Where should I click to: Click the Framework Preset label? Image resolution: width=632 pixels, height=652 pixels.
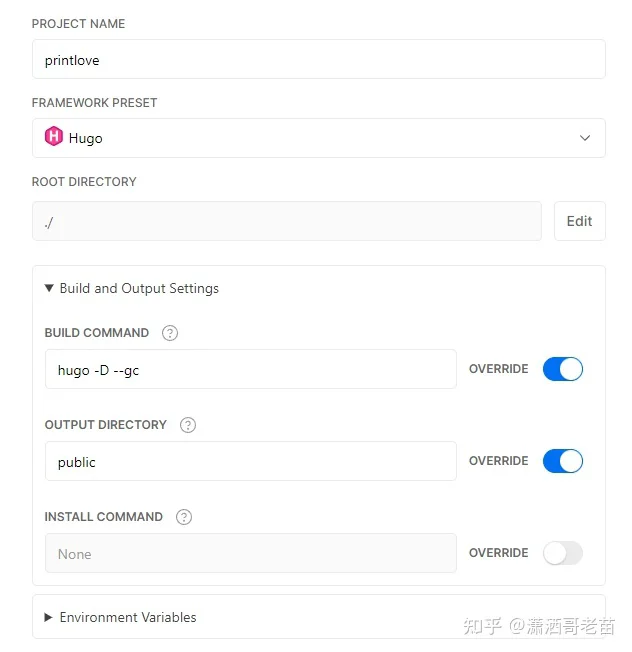click(94, 103)
